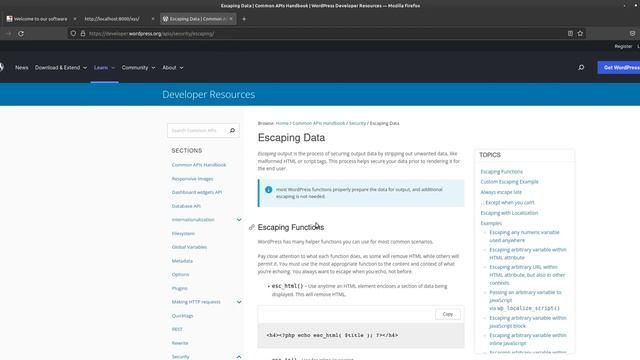Click the search icon in Common APIs field
Screen dimensions: 640x360
coord(232,130)
